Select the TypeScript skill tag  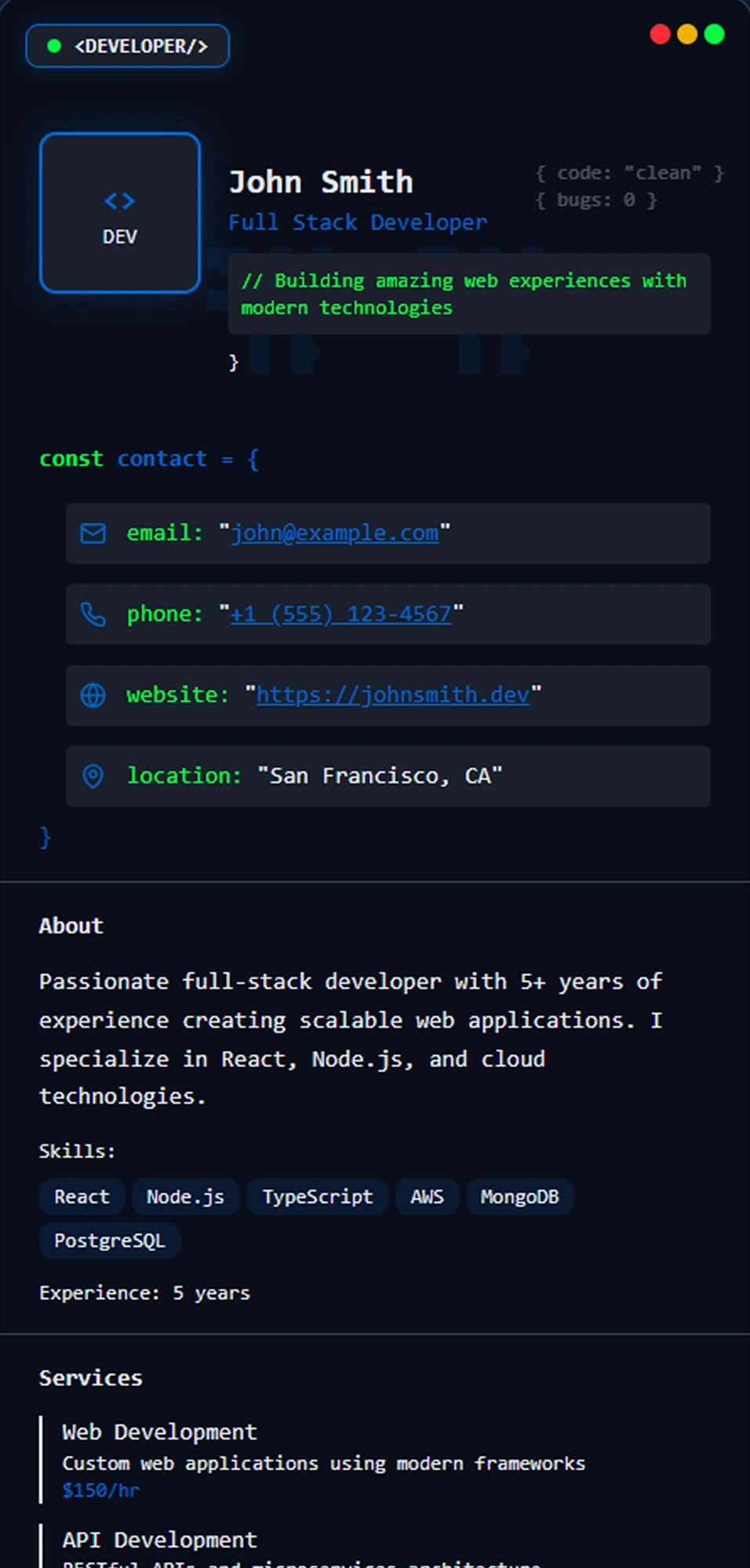pyautogui.click(x=317, y=1196)
